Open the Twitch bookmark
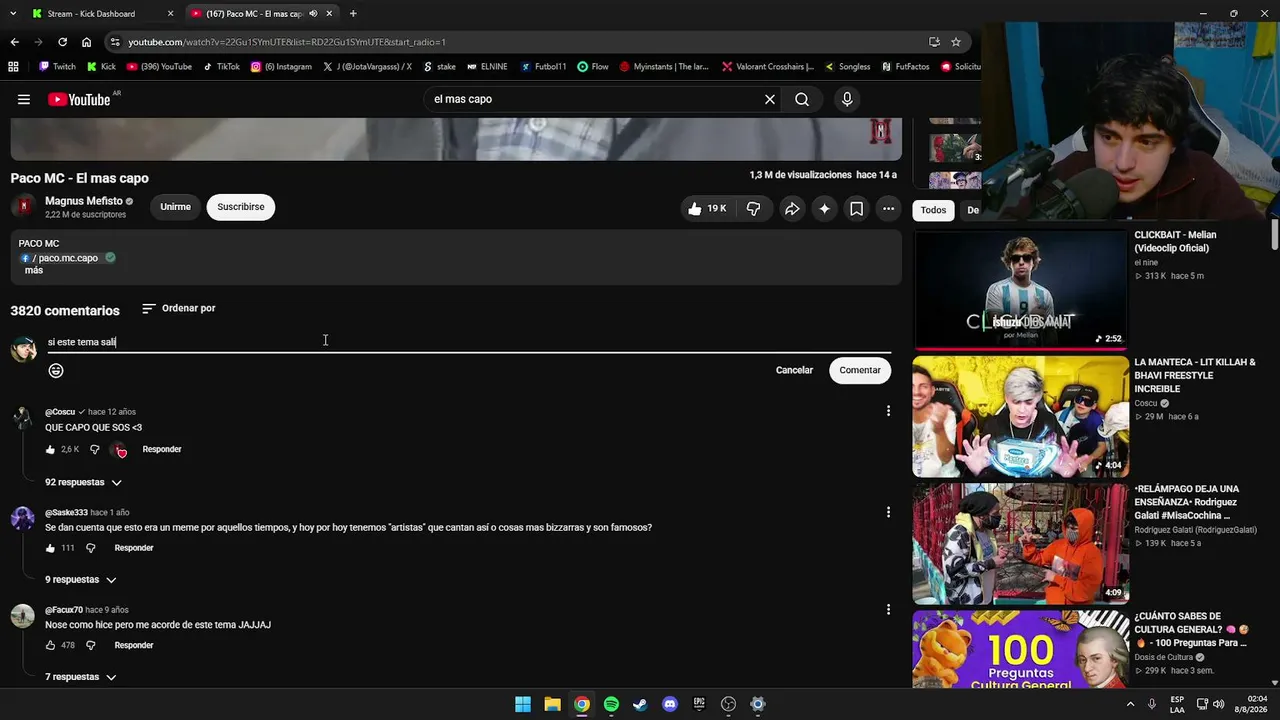Viewport: 1280px width, 720px height. [57, 67]
